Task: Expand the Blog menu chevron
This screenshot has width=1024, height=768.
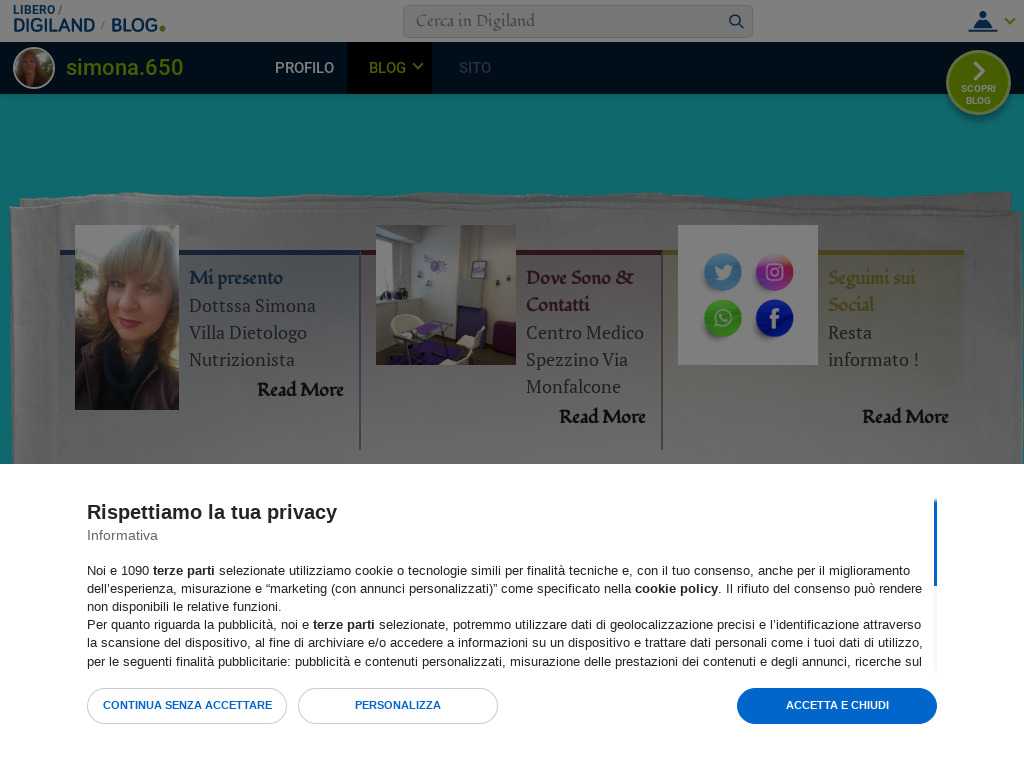Action: [418, 67]
